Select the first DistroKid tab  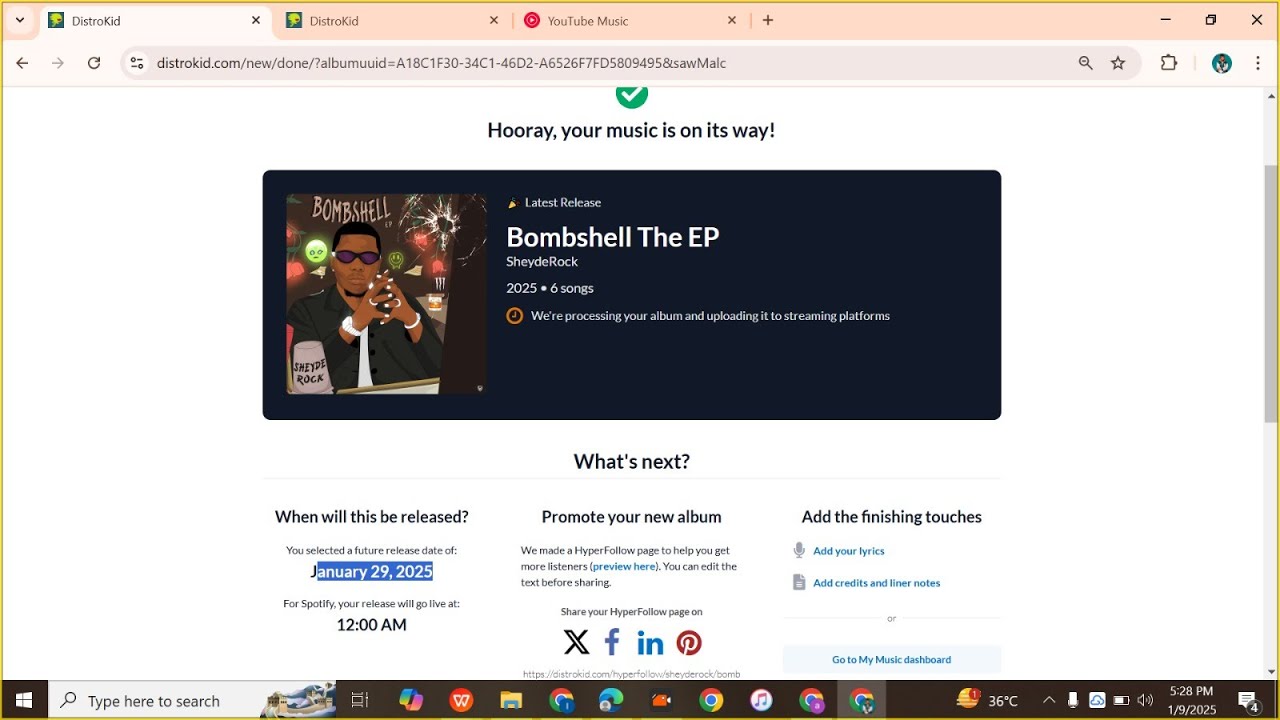(154, 20)
